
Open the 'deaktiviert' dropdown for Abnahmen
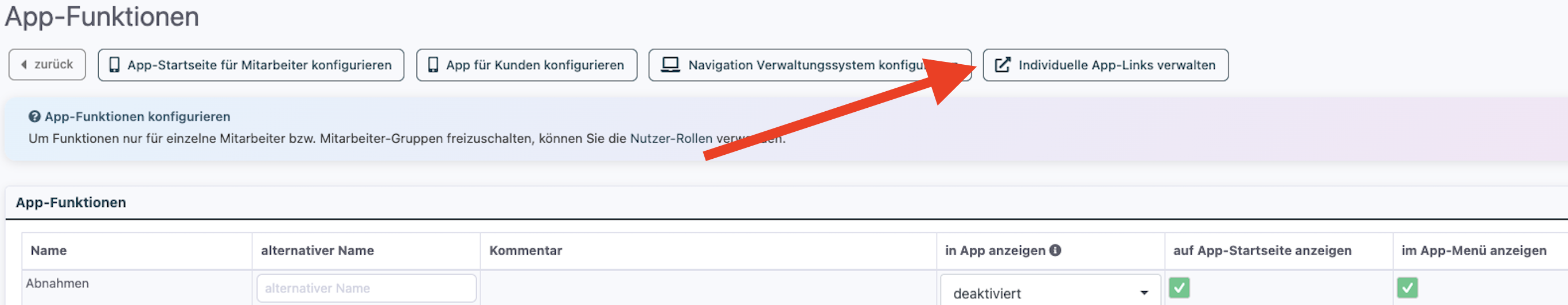pos(1041,293)
